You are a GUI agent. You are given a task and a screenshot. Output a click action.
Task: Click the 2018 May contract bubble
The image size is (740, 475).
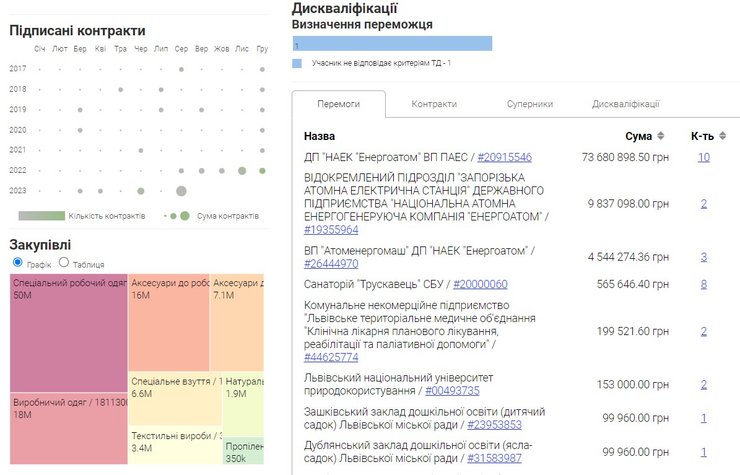(x=121, y=90)
